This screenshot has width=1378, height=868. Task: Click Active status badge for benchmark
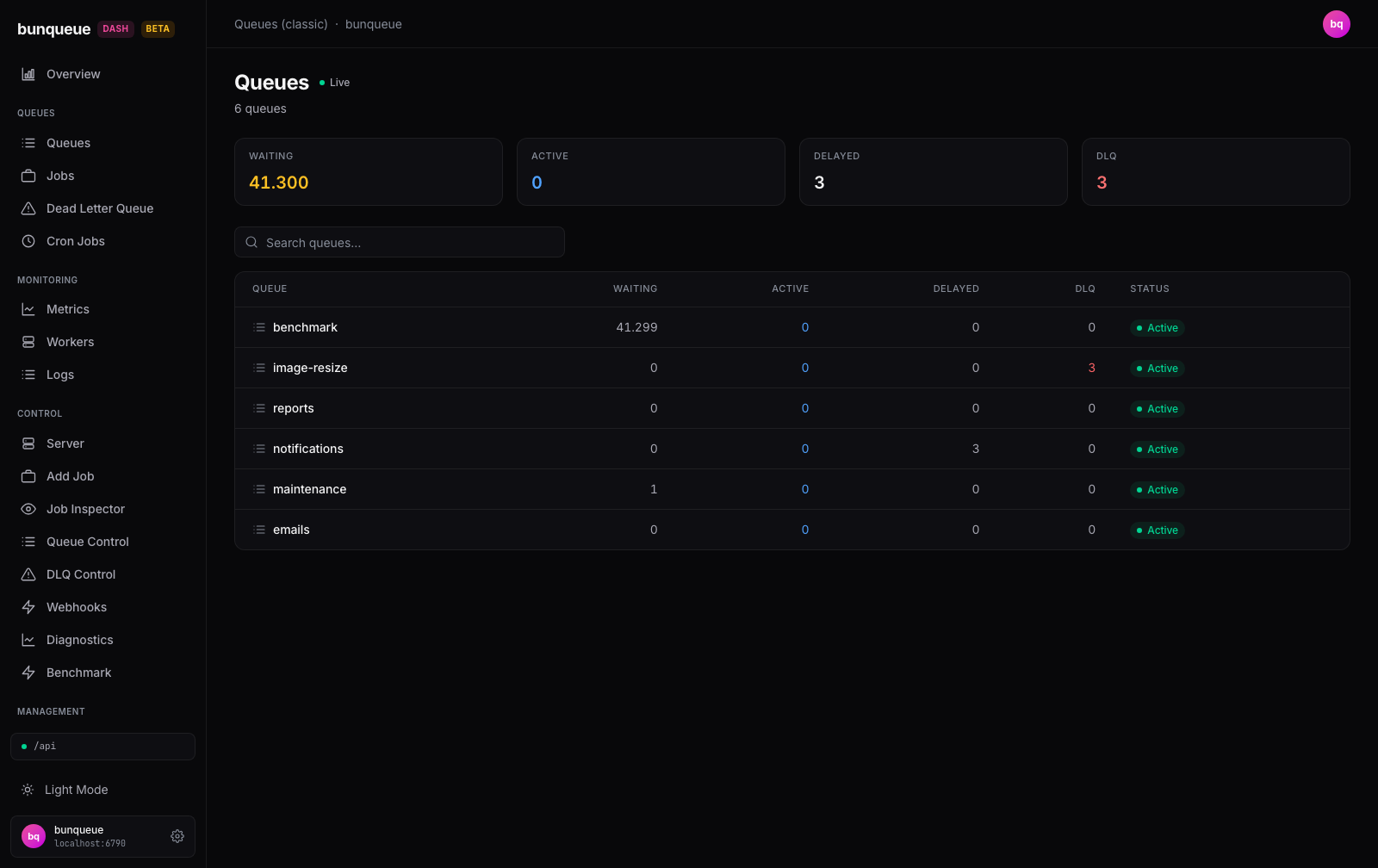pos(1158,328)
